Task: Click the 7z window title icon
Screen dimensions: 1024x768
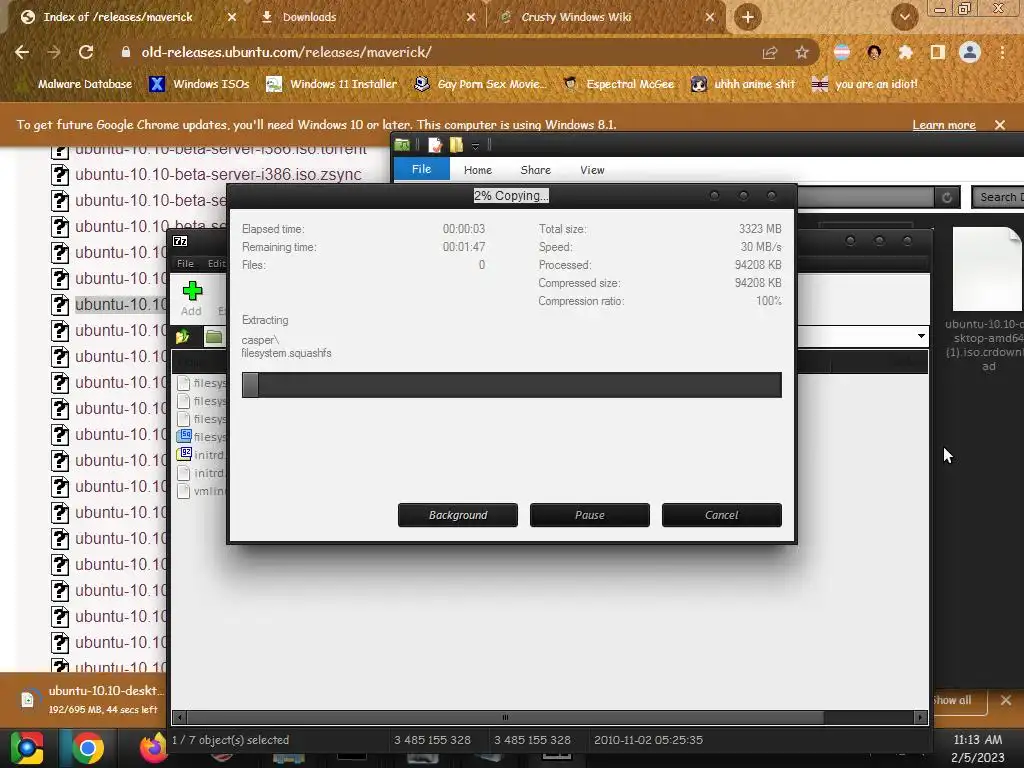Action: [x=180, y=241]
